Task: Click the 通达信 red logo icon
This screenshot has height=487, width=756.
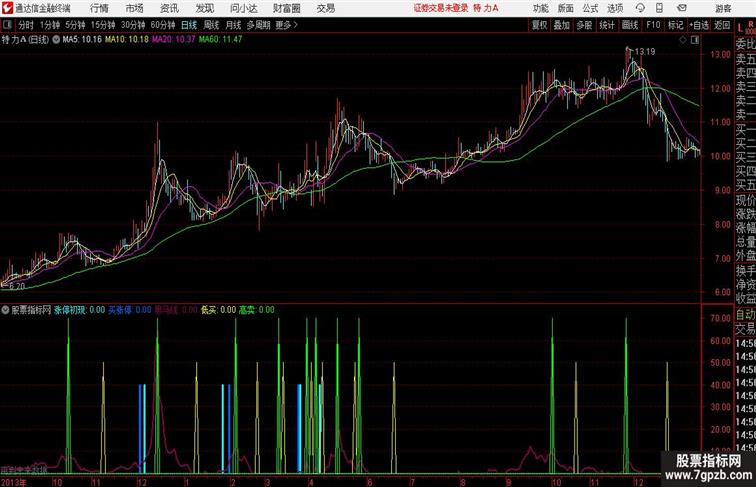Action: click(x=7, y=8)
